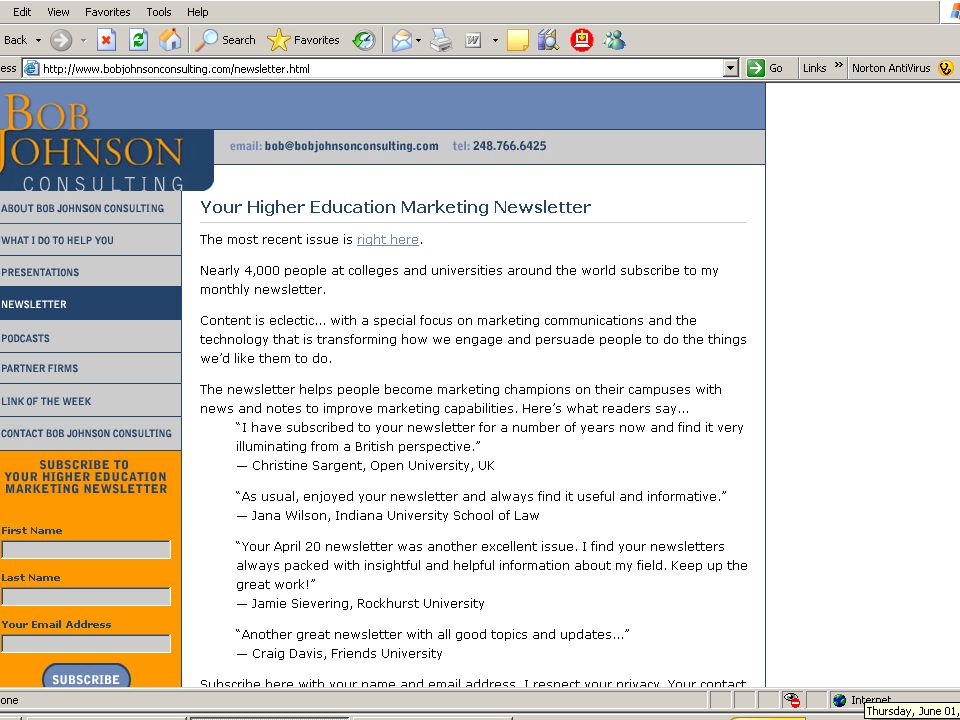Open What I Do To Help You page
Image resolution: width=960 pixels, height=720 pixels.
[91, 240]
